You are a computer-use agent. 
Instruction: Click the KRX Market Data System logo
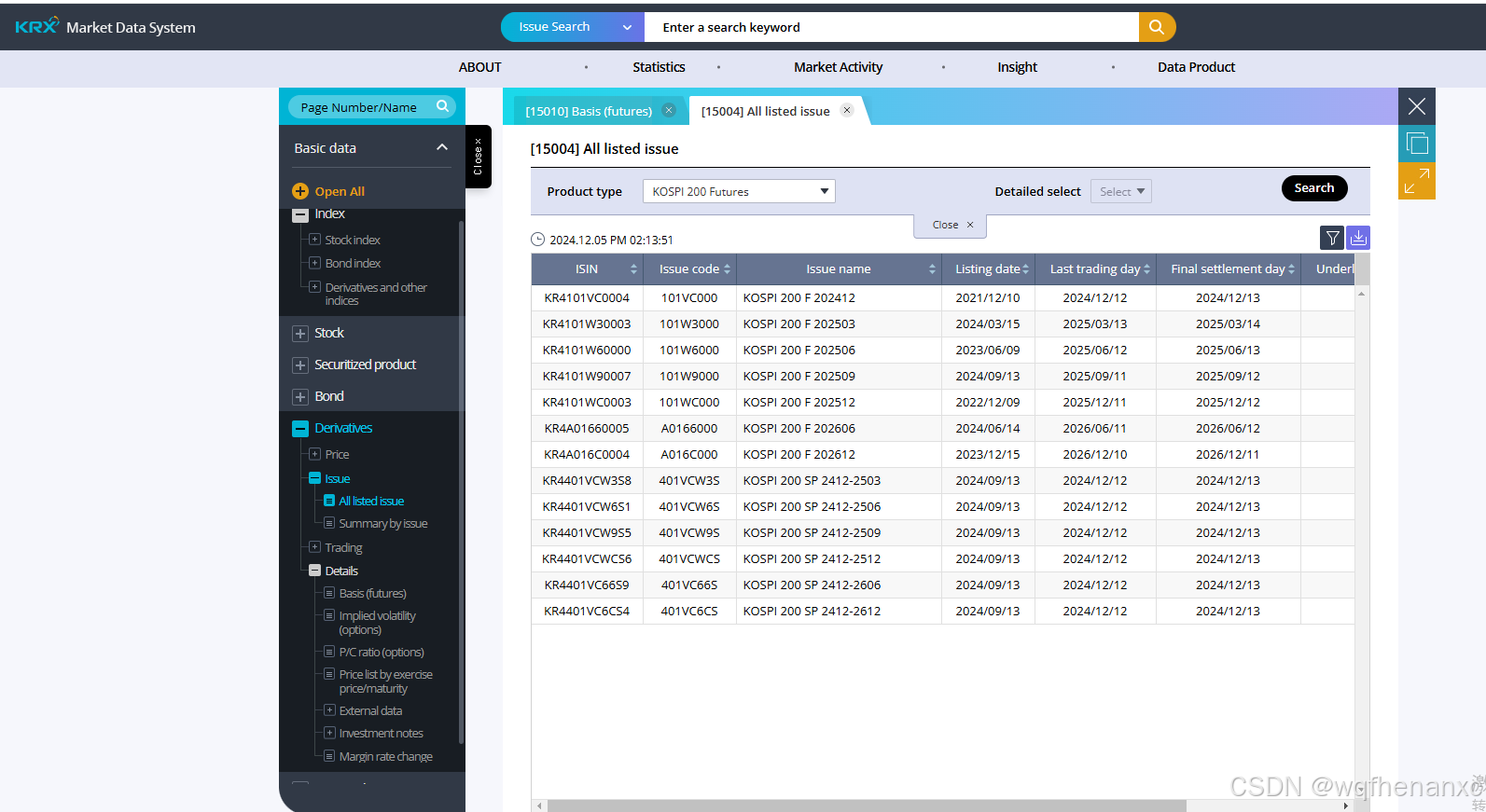105,27
